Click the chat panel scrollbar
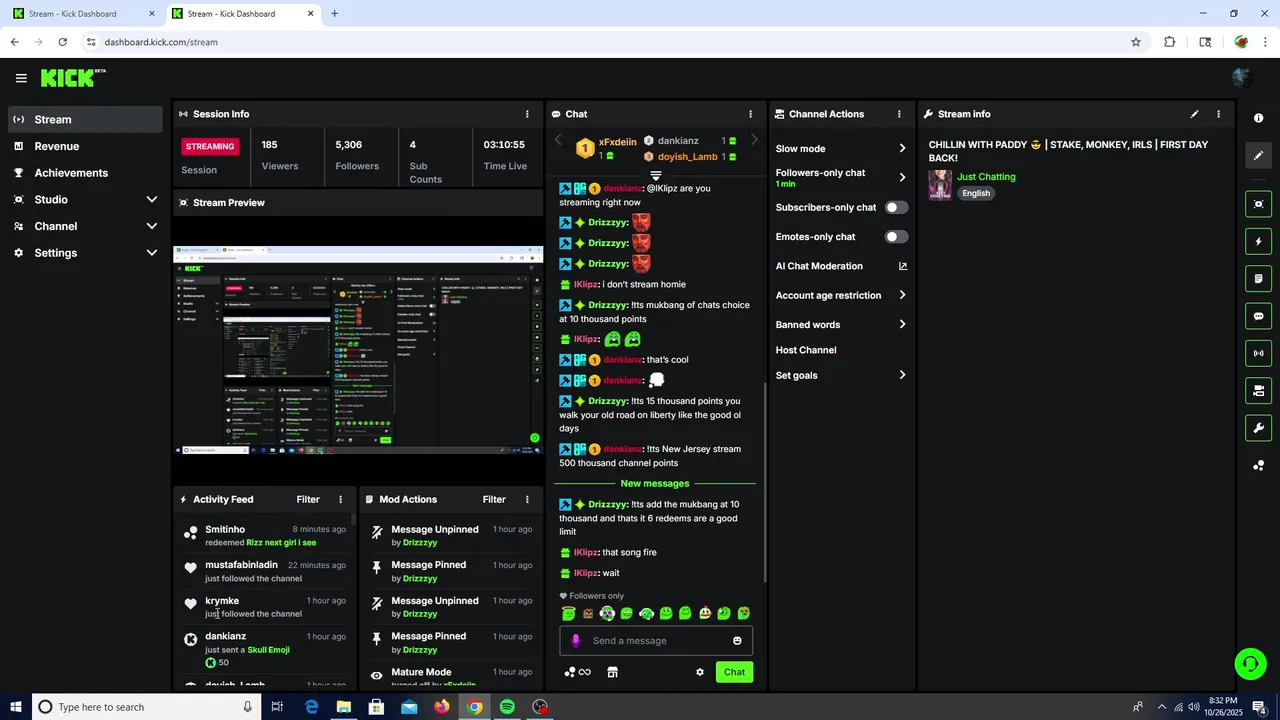 pyautogui.click(x=765, y=482)
